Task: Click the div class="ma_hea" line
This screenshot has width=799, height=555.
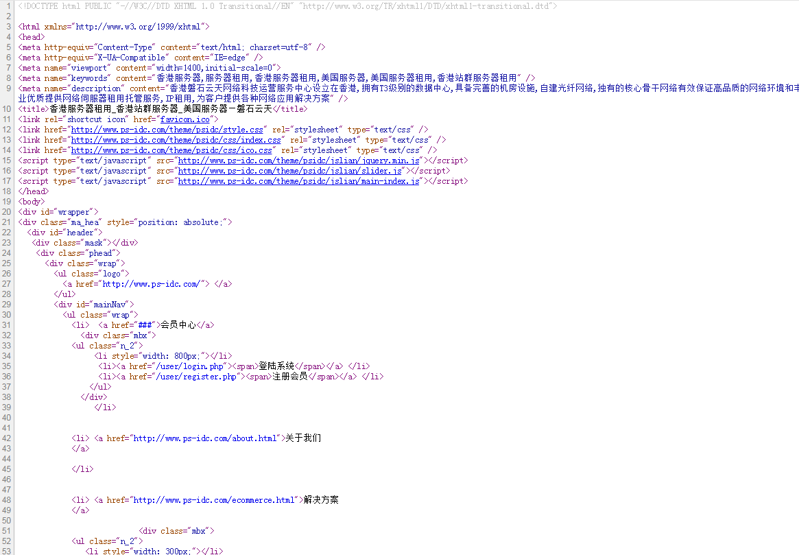Action: (x=125, y=222)
